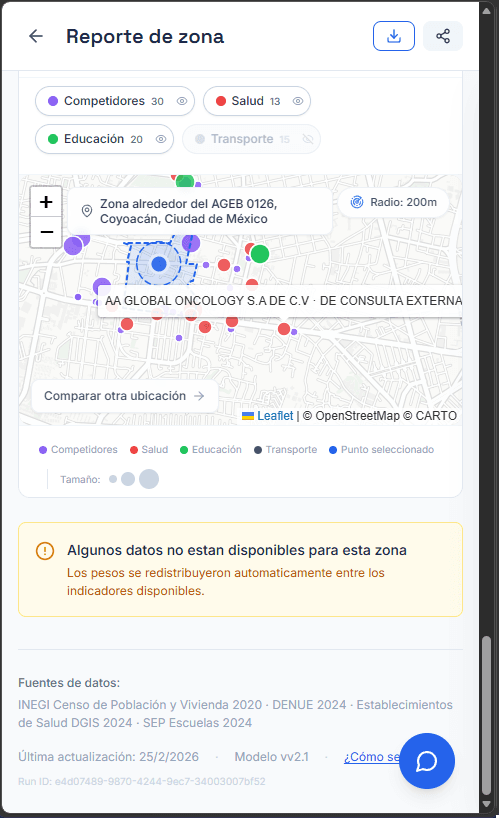Viewport: 499px width, 818px height.
Task: Click the largest Tamaño size circle
Action: pyautogui.click(x=149, y=479)
